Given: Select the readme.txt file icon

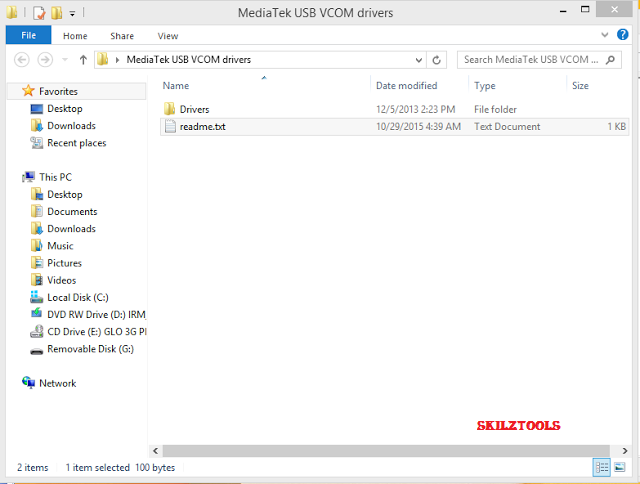Looking at the screenshot, I should [x=170, y=126].
